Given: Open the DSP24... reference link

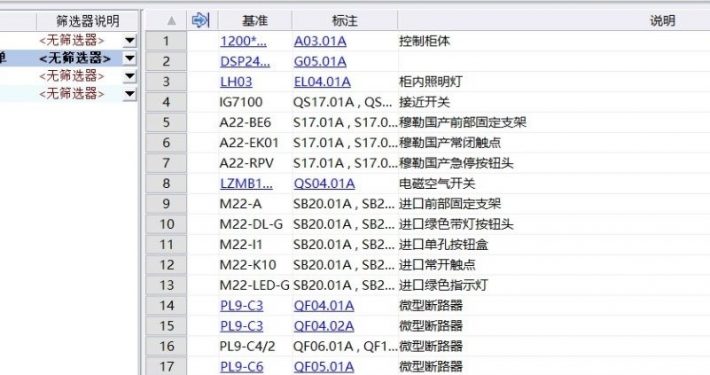Looking at the screenshot, I should pos(245,62).
